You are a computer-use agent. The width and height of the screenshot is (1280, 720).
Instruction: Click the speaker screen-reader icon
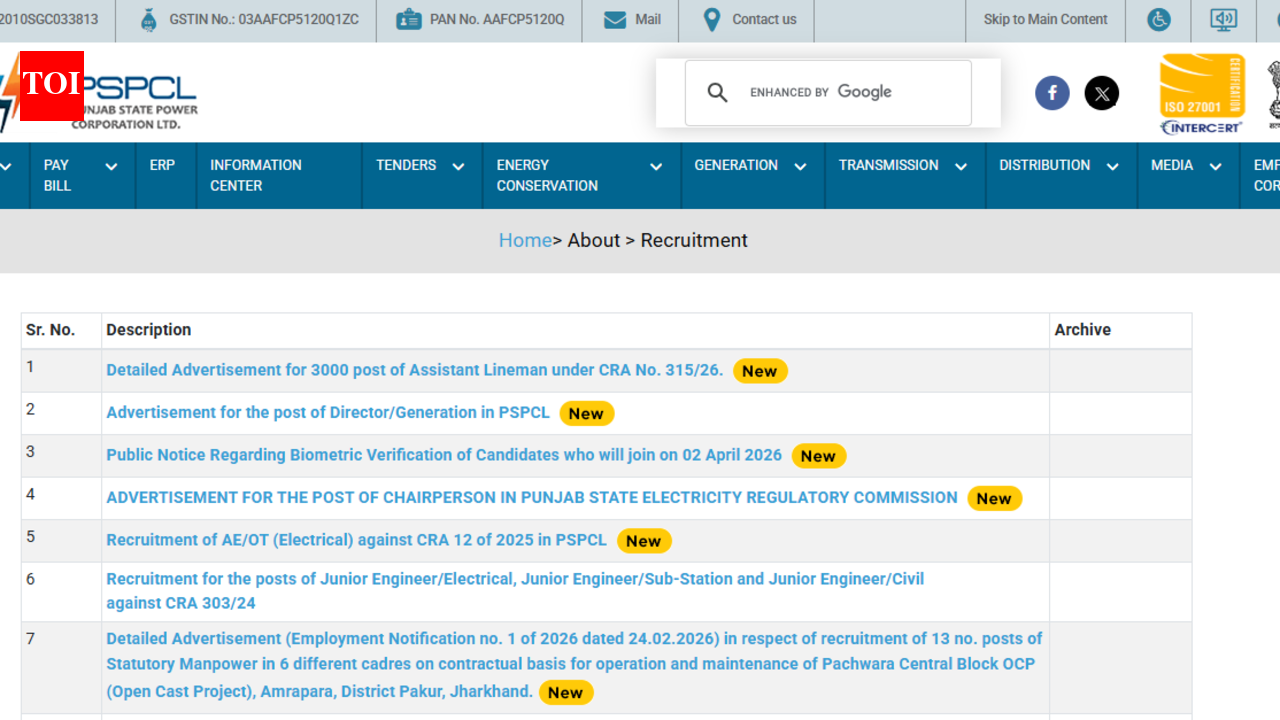click(1223, 19)
